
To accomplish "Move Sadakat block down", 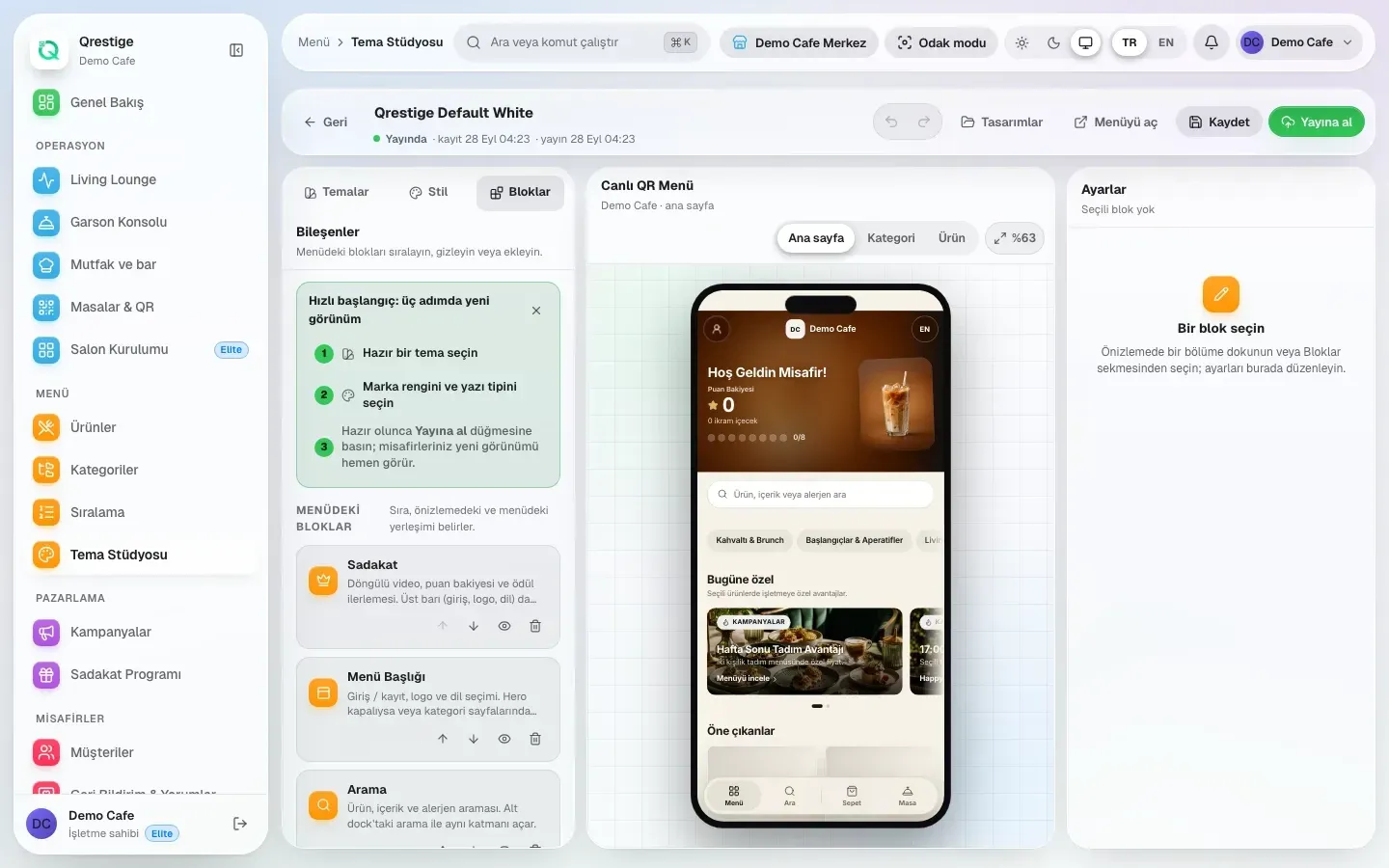I will pos(474,626).
